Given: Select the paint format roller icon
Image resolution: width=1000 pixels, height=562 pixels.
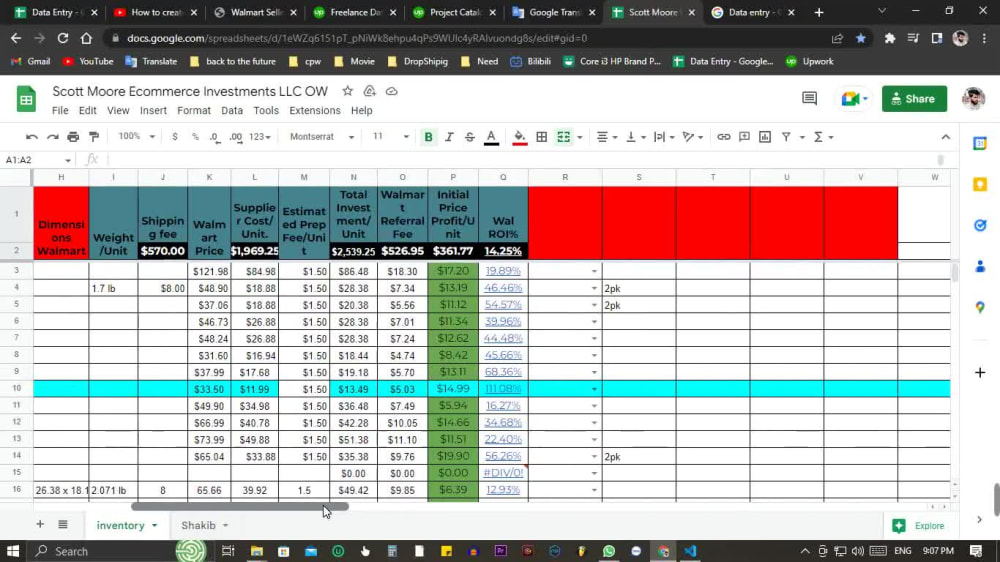Looking at the screenshot, I should pyautogui.click(x=94, y=137).
